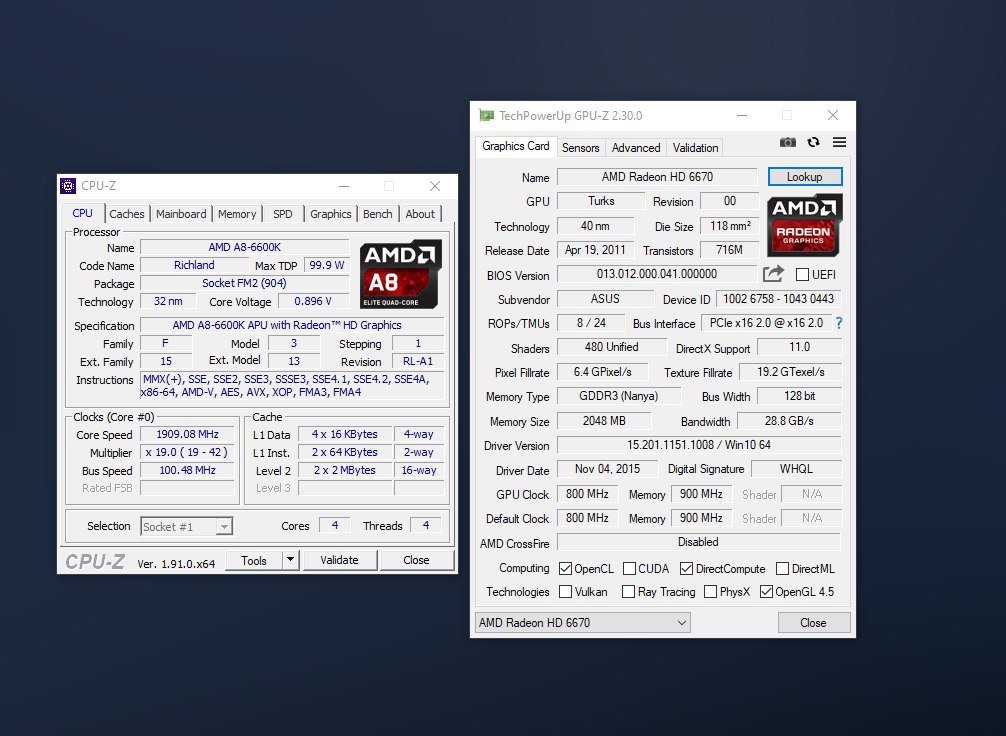
Task: Take a GPU-Z screenshot with camera icon
Action: coord(787,142)
